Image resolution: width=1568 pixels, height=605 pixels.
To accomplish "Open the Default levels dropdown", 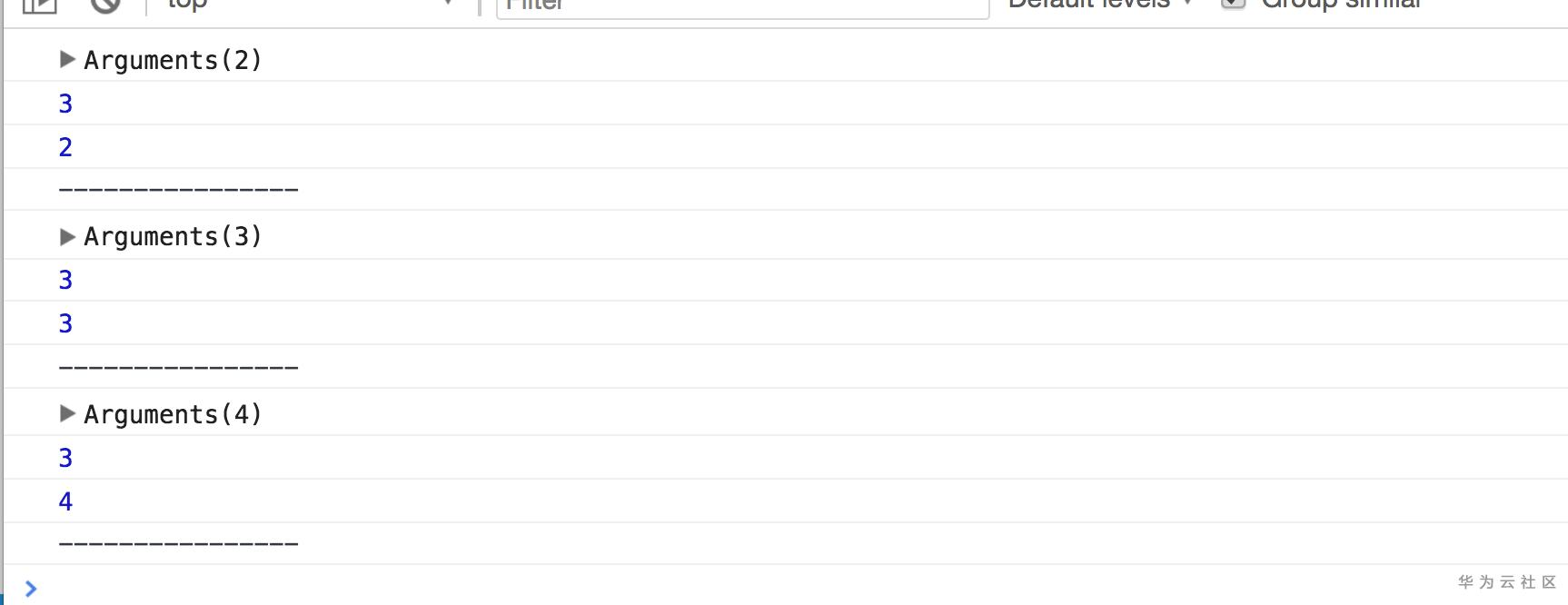I will (1100, 5).
